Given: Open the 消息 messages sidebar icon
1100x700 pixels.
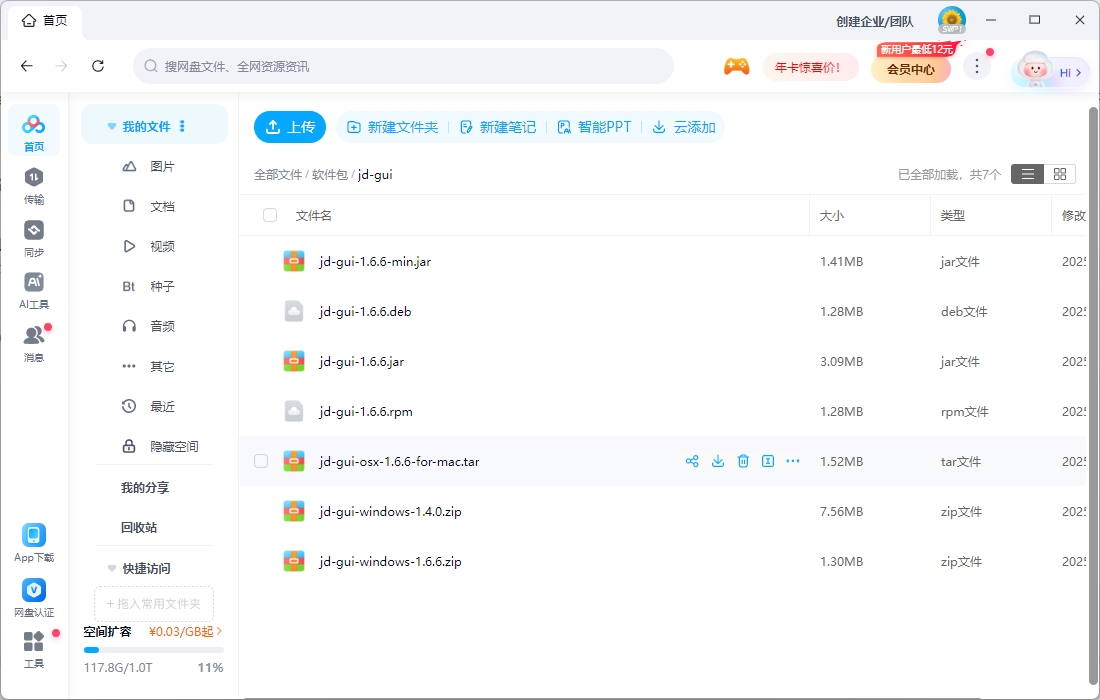Looking at the screenshot, I should [34, 342].
